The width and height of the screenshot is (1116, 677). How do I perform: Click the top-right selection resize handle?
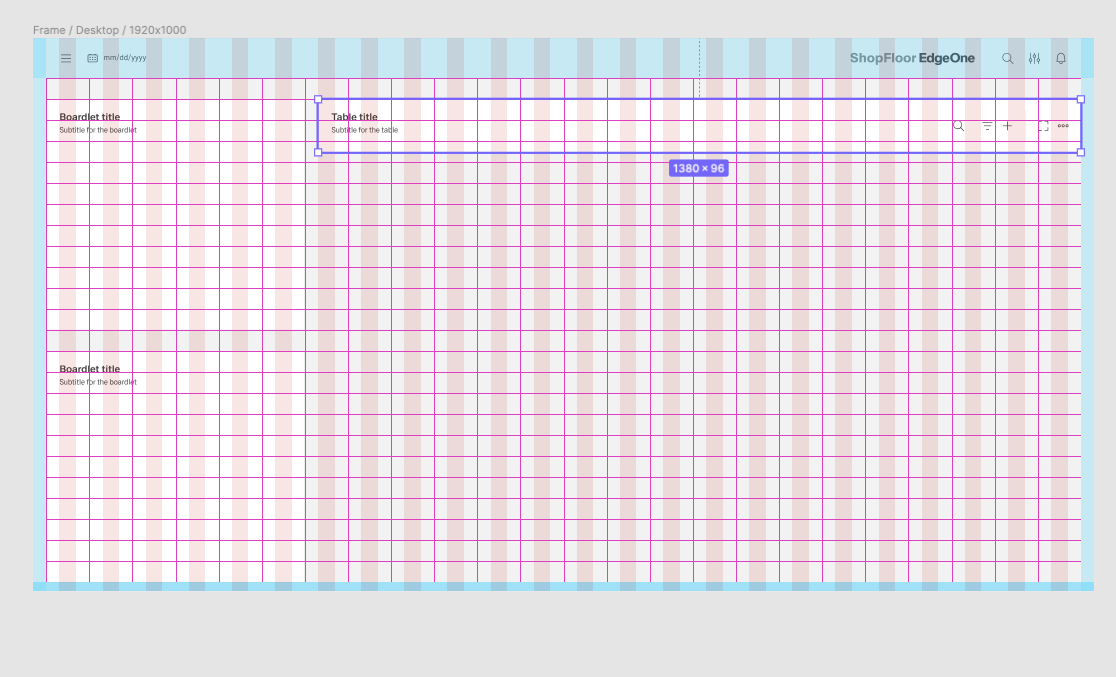click(1080, 99)
